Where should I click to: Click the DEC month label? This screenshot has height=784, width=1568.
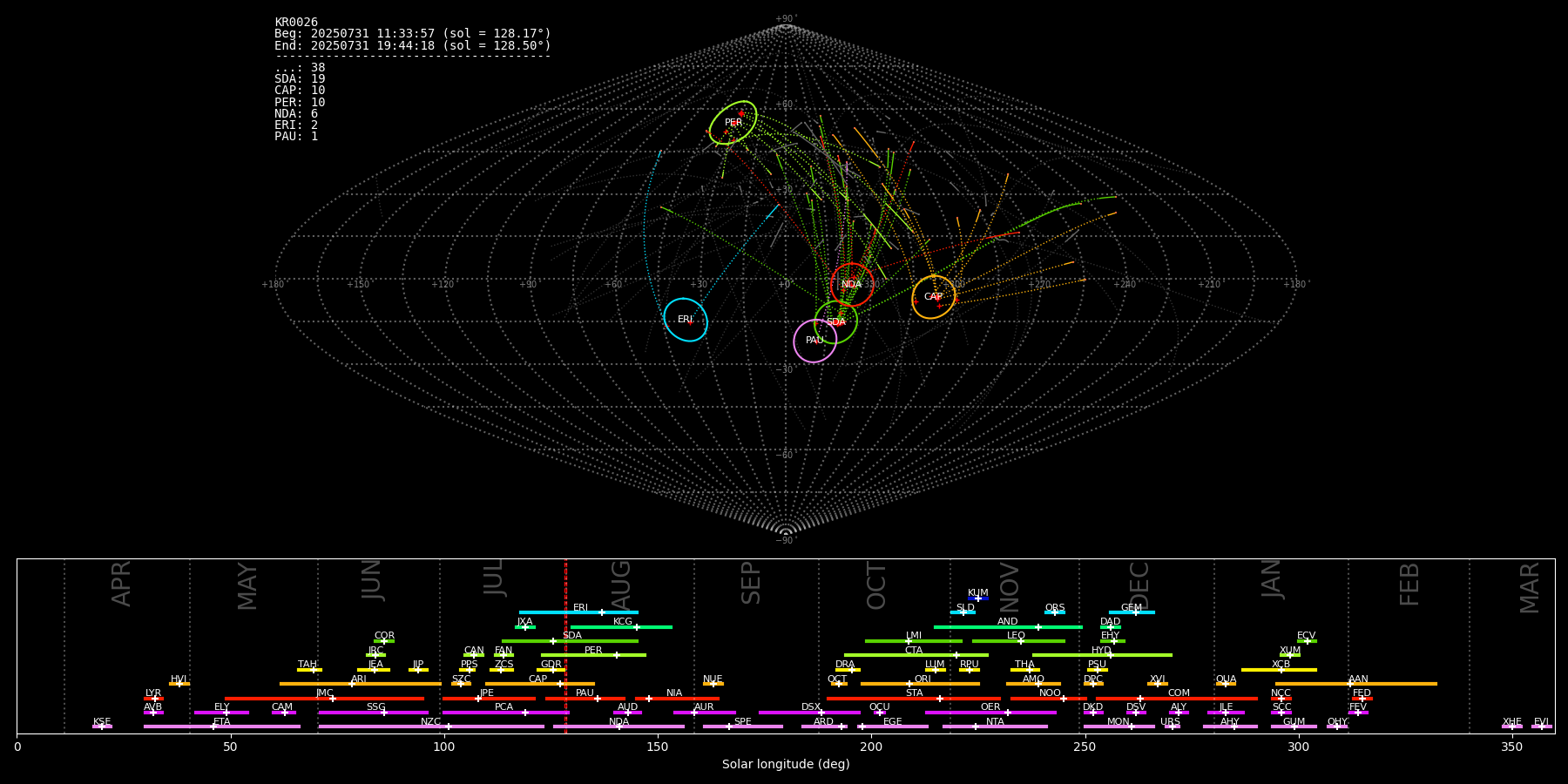pyautogui.click(x=1139, y=585)
